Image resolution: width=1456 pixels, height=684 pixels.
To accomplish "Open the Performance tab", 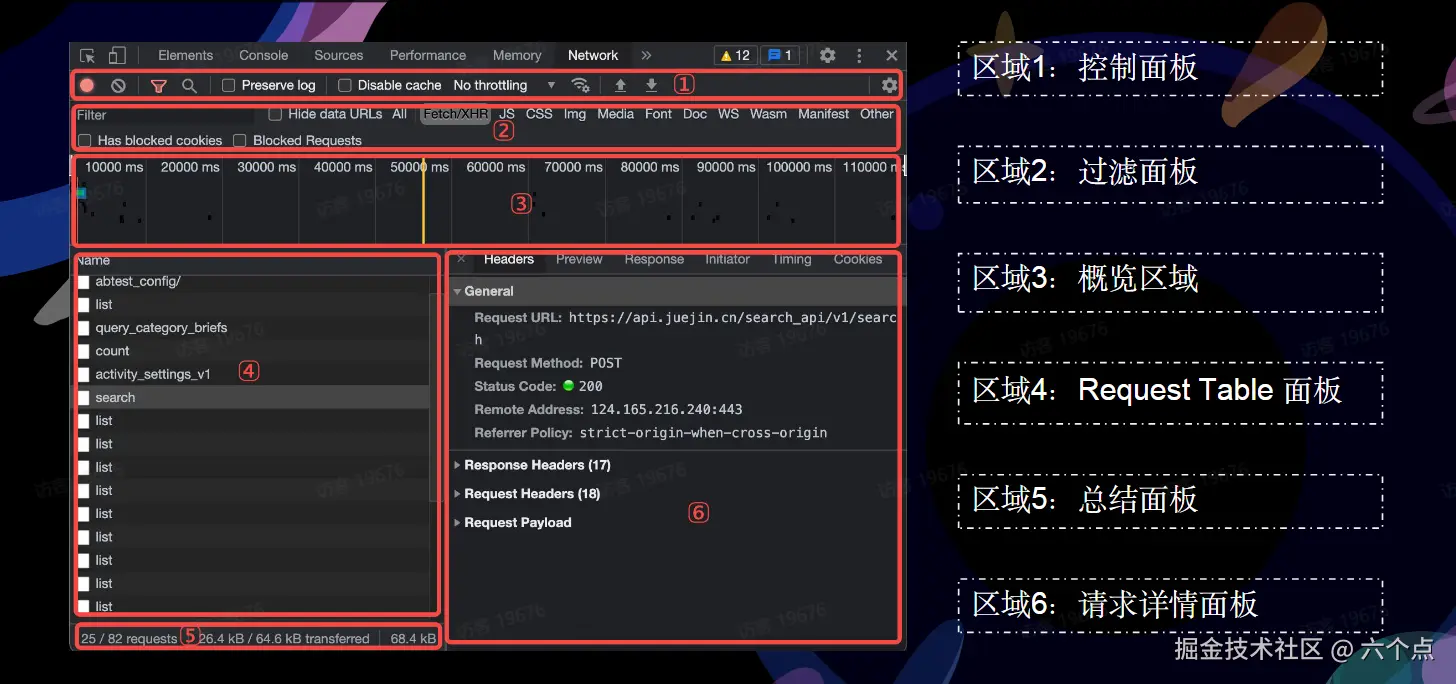I will tap(428, 56).
